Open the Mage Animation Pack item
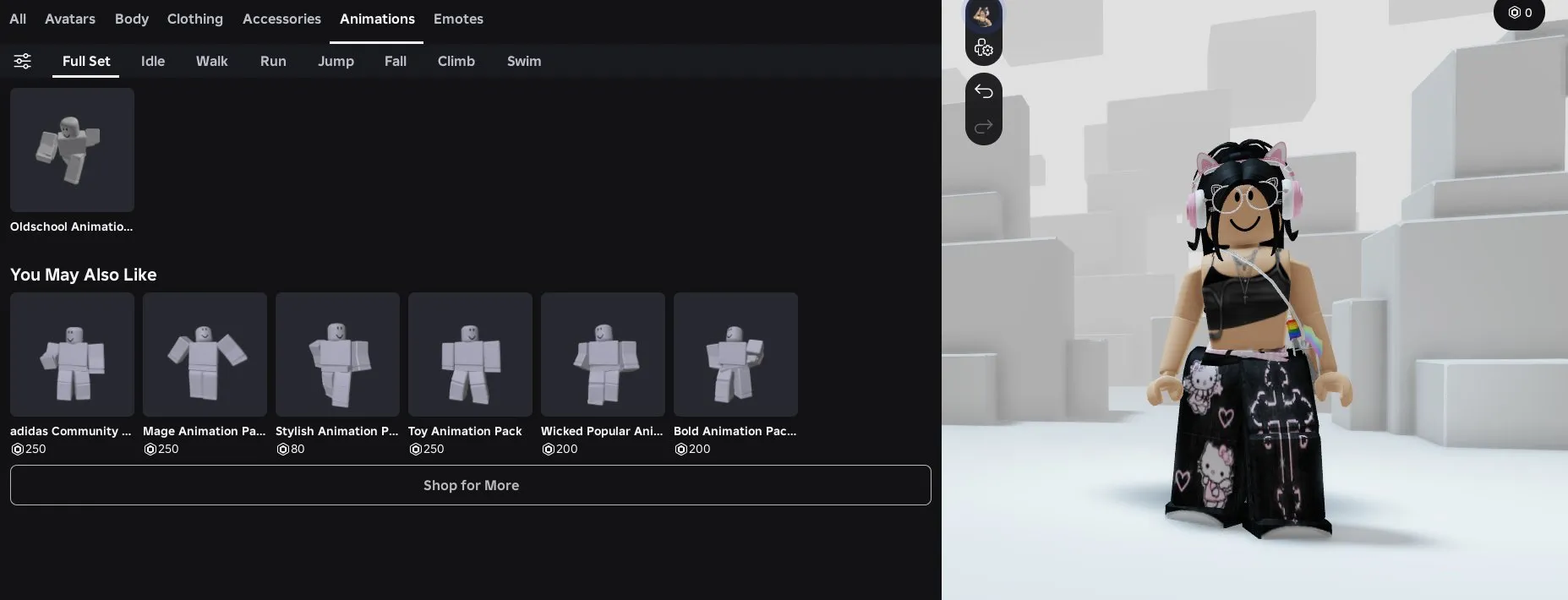Viewport: 1568px width, 600px height. (205, 354)
